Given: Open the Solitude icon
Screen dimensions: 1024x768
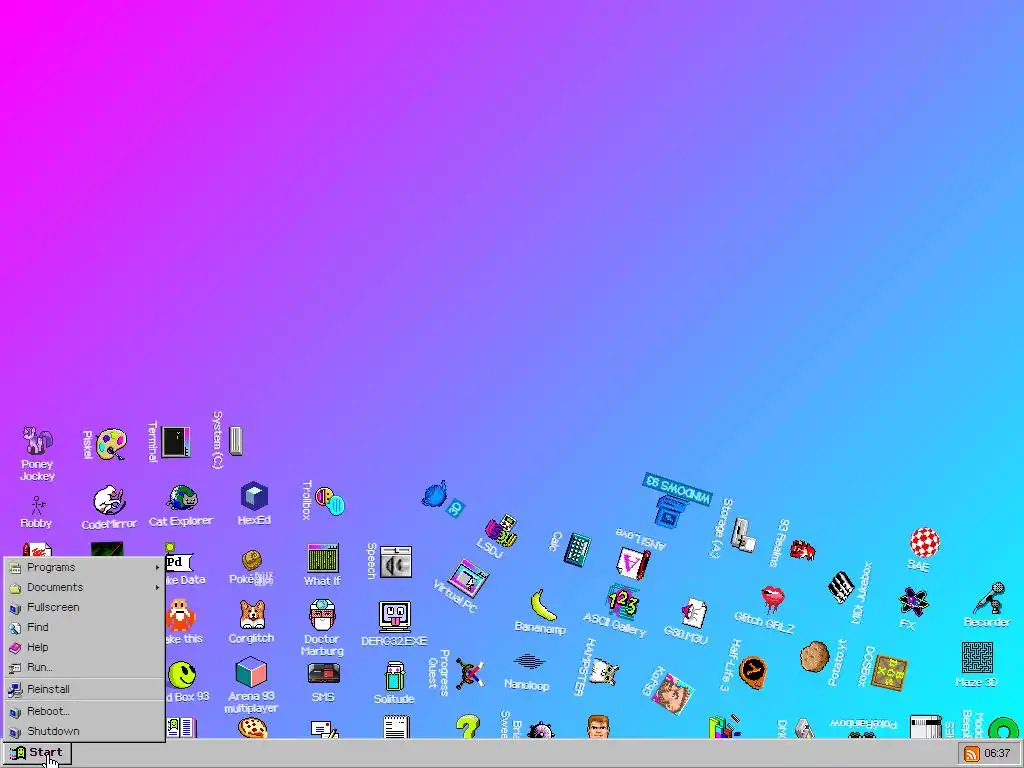Looking at the screenshot, I should click(394, 677).
